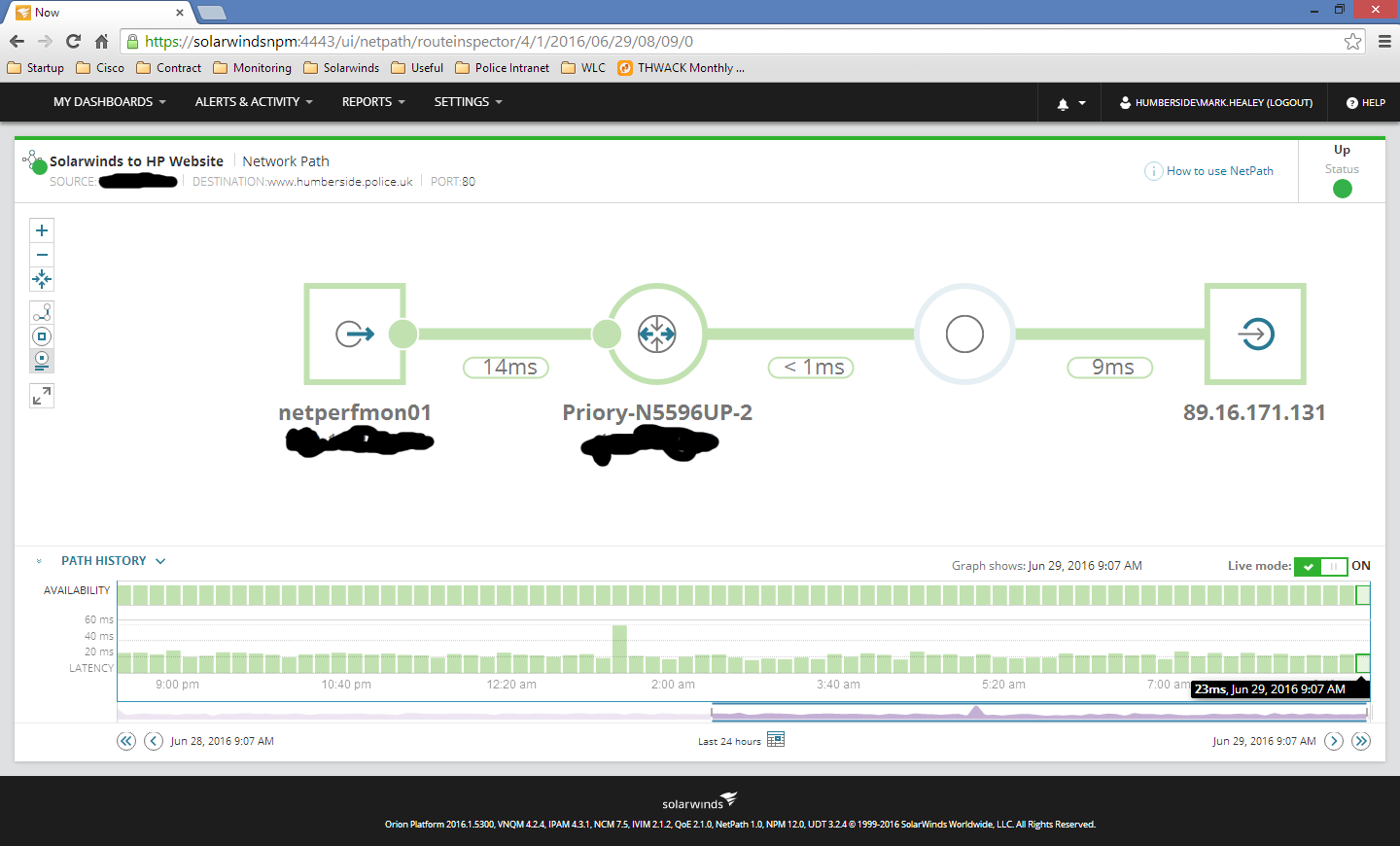This screenshot has height=846, width=1400.
Task: Select the latest latency interval bar
Action: [1363, 663]
